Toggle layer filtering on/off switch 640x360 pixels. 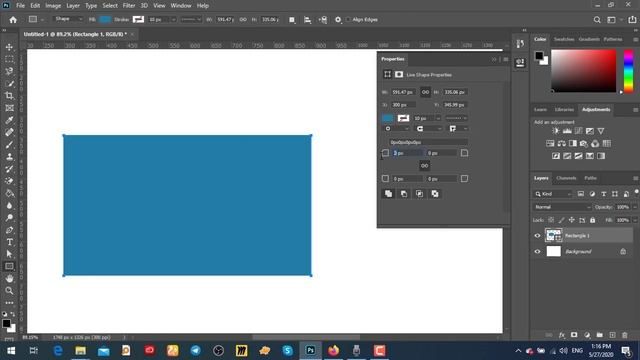tap(636, 192)
